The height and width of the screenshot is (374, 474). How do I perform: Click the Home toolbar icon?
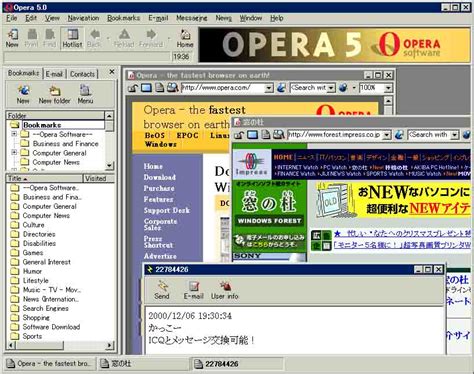tap(185, 38)
